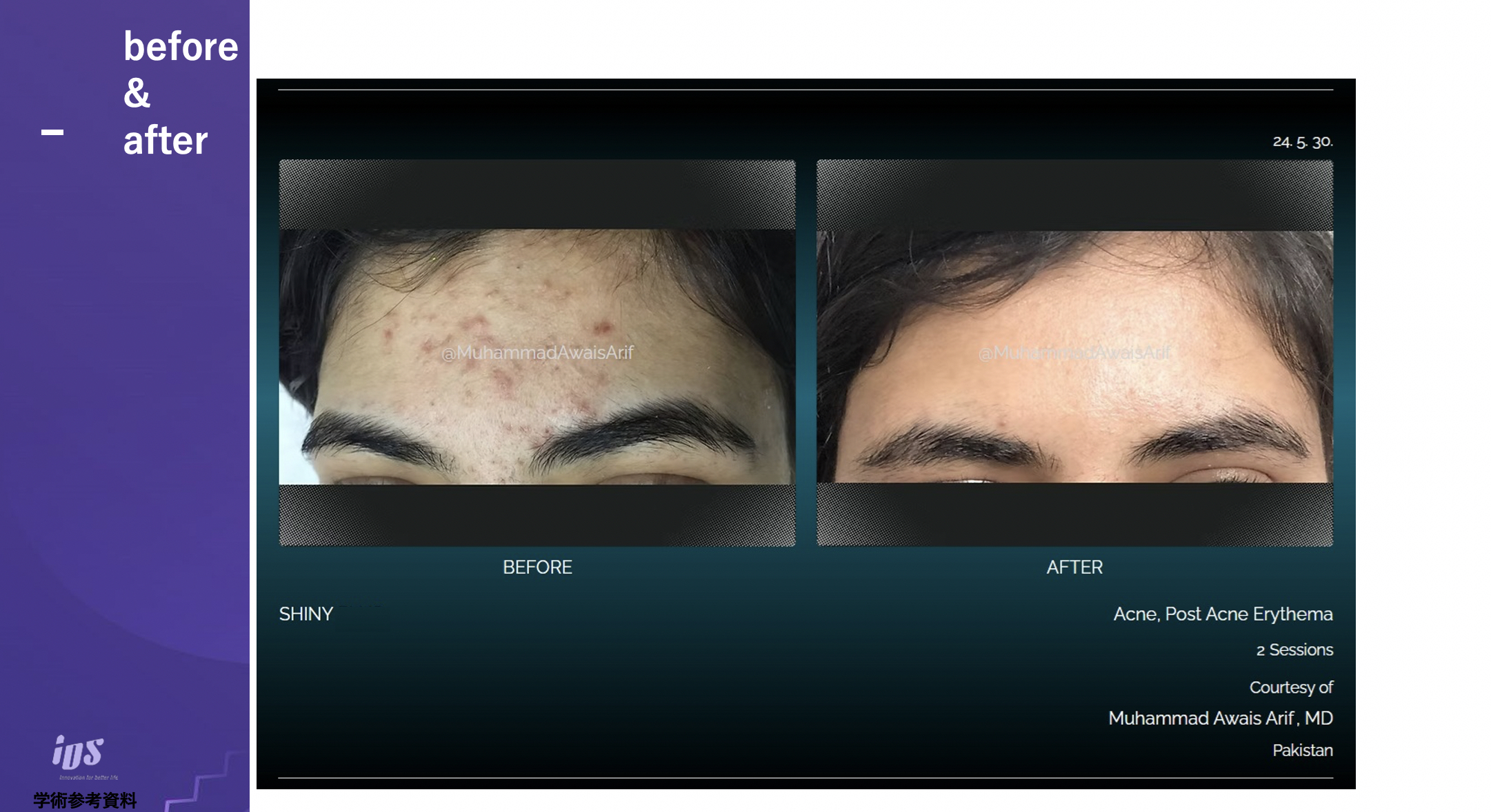1491x812 pixels.
Task: Click the 学術参考資料 label
Action: (85, 800)
